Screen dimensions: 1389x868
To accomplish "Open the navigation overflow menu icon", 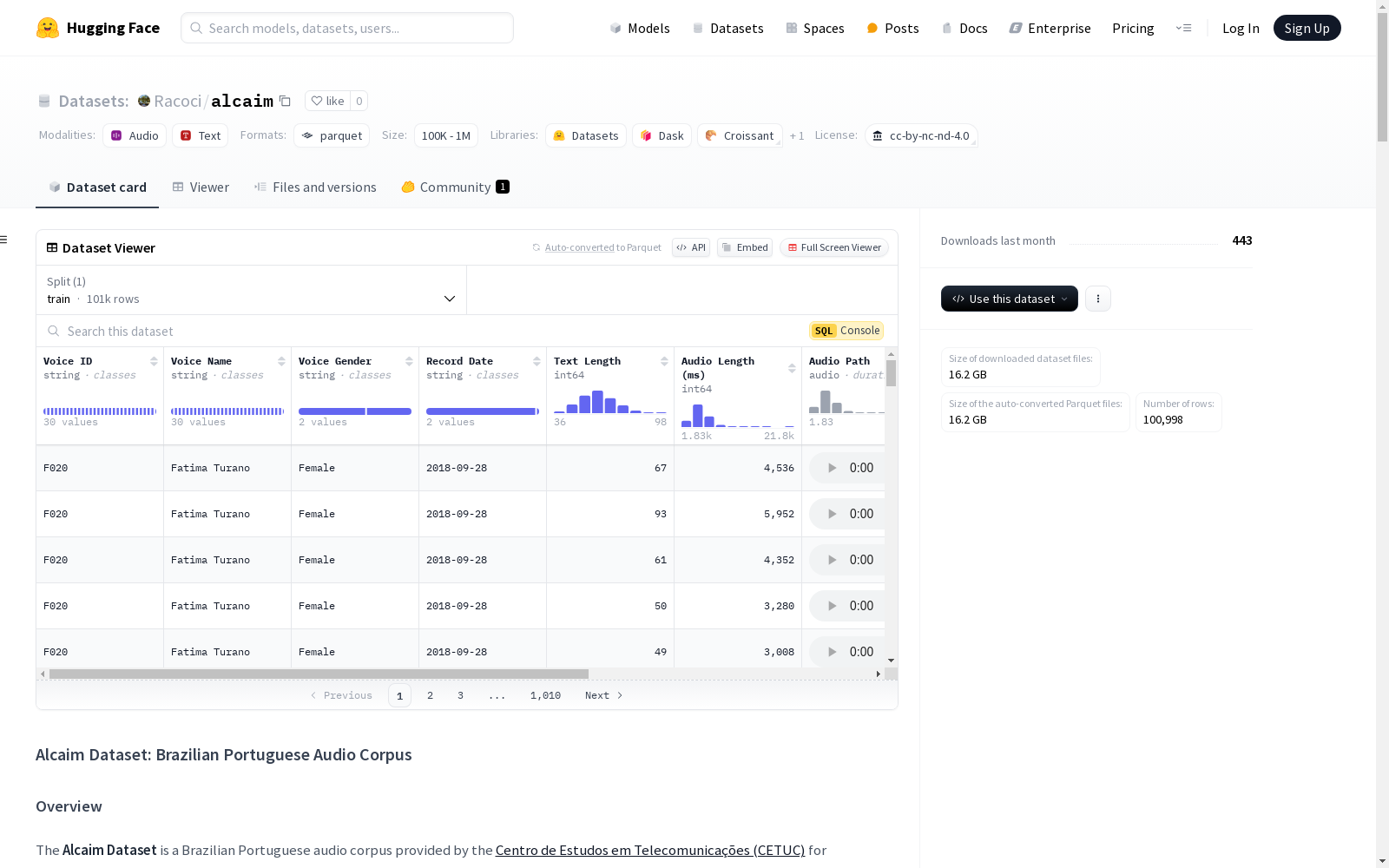I will tap(1183, 28).
